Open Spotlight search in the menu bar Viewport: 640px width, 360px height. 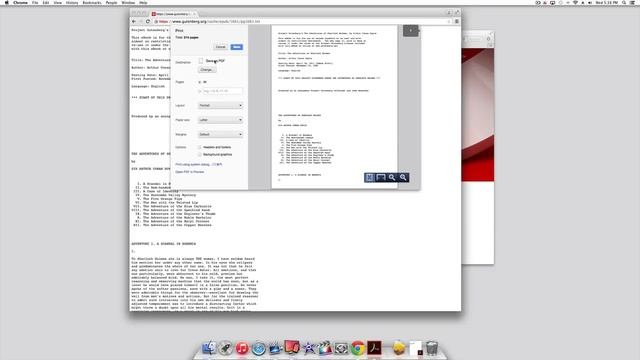[624, 2]
